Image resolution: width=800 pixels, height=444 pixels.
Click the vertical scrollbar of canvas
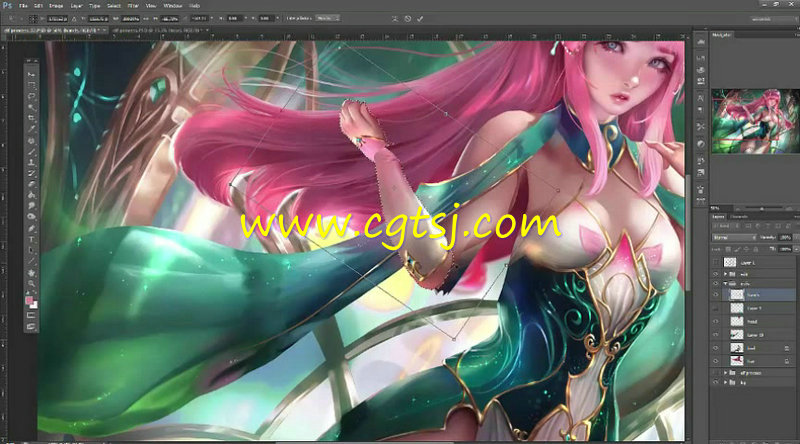click(x=688, y=232)
